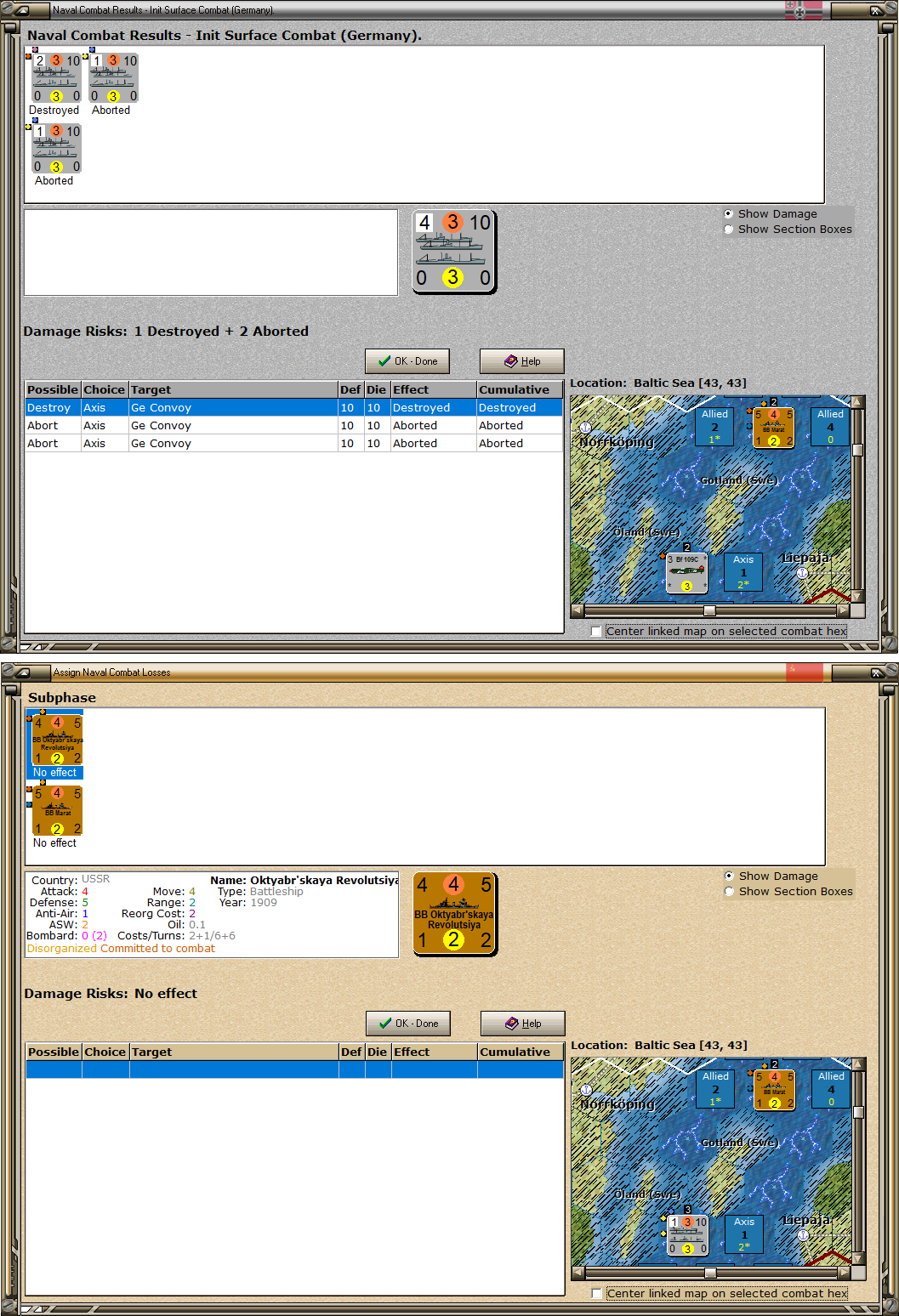899x1316 pixels.
Task: Click the Allied 4 sea box on the Combat Results map
Action: pyautogui.click(x=830, y=427)
